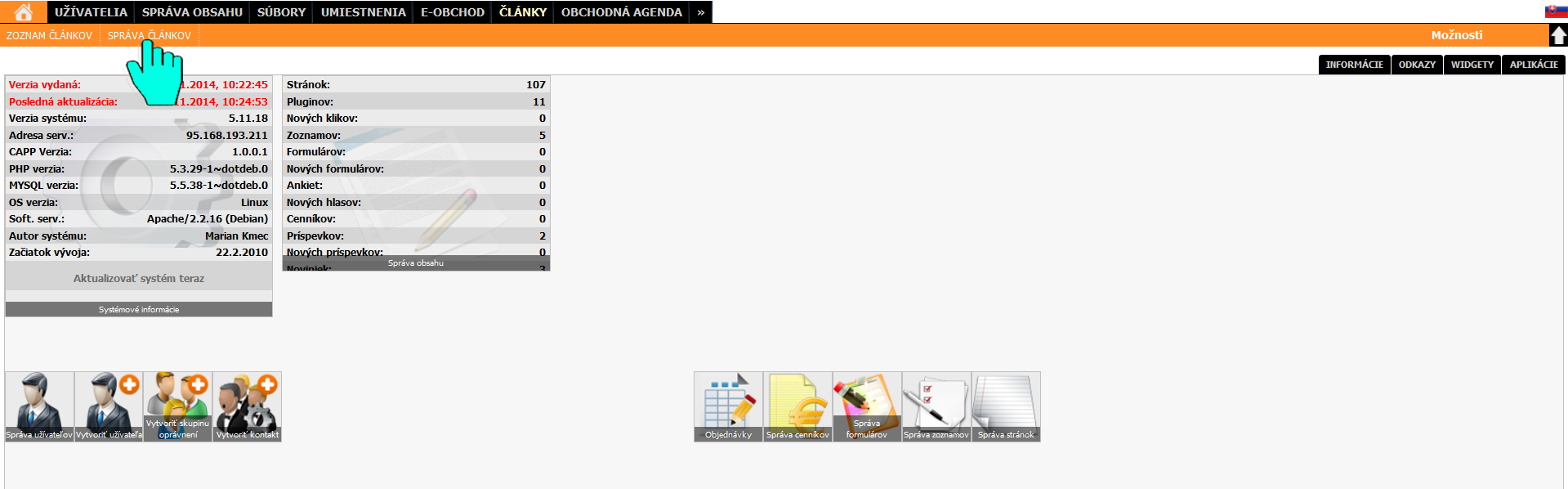Click the Slovak flag language icon
This screenshot has width=1568, height=489.
click(1555, 11)
